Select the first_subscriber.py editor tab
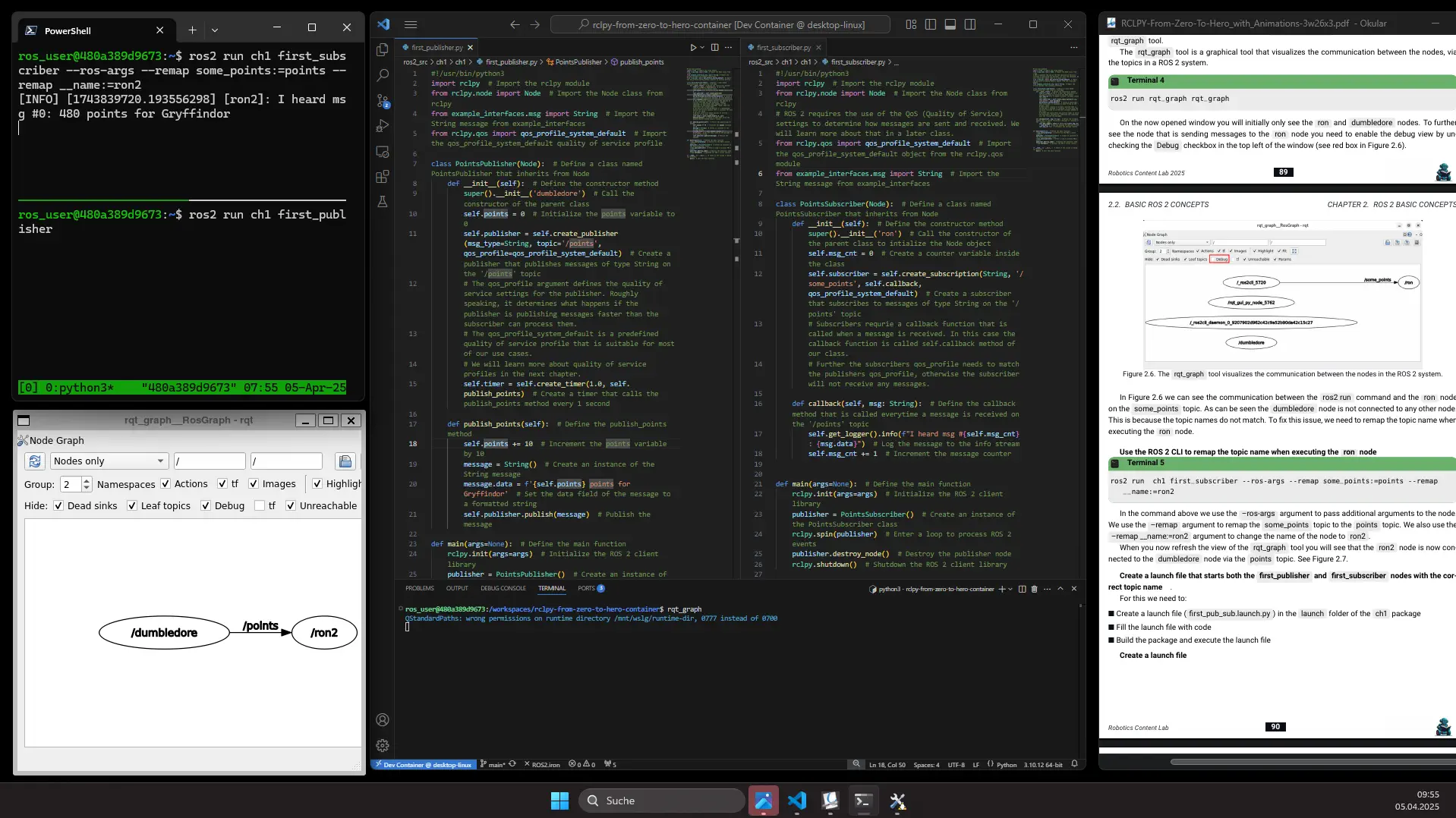Image resolution: width=1456 pixels, height=818 pixels. pyautogui.click(x=783, y=47)
